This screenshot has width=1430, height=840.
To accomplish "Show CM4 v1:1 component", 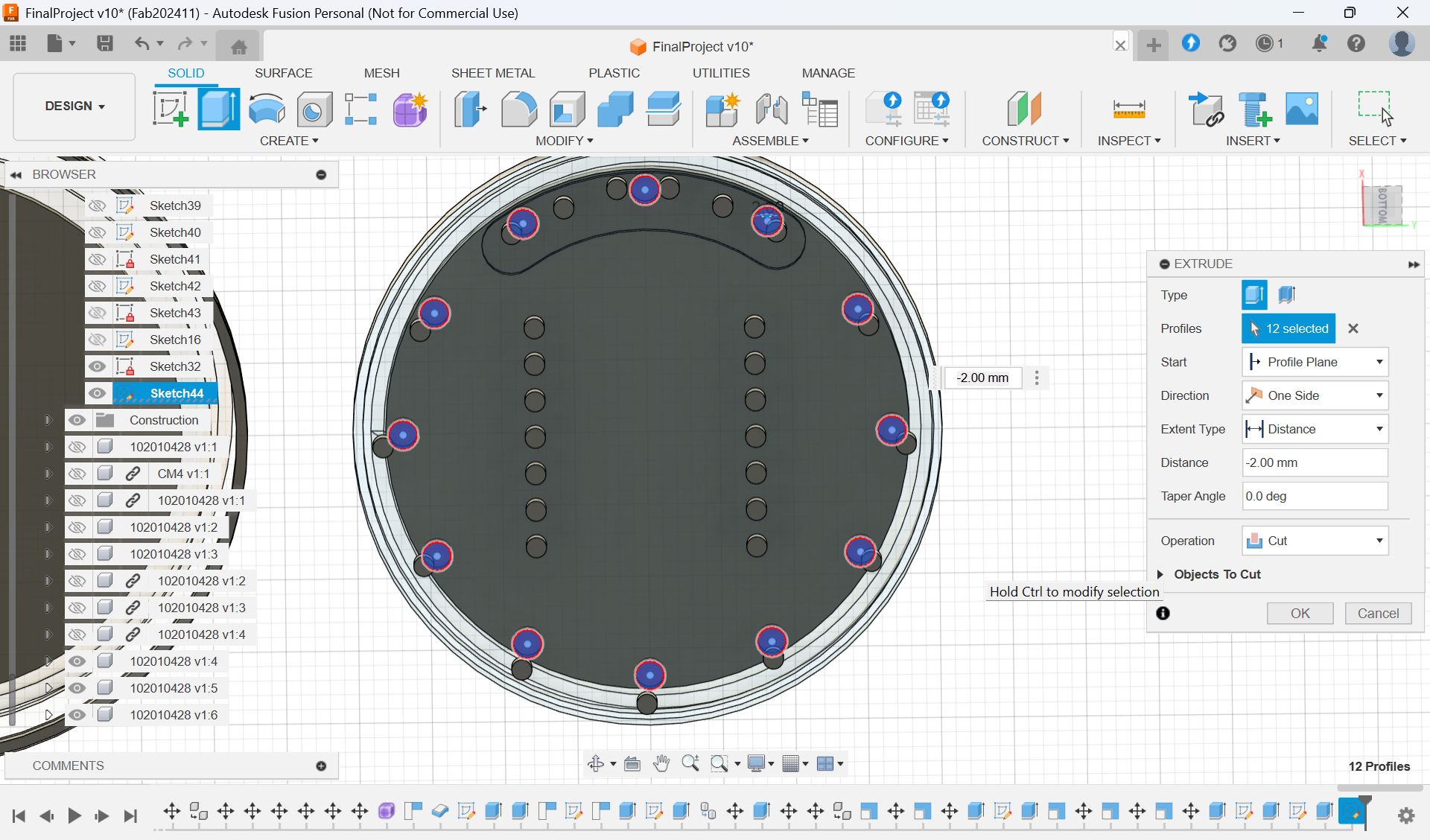I will 77,474.
